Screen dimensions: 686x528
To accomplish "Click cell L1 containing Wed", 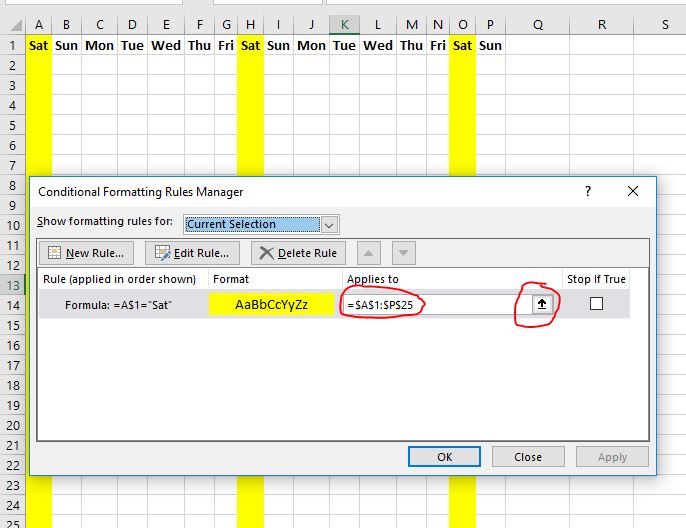I will (x=378, y=45).
